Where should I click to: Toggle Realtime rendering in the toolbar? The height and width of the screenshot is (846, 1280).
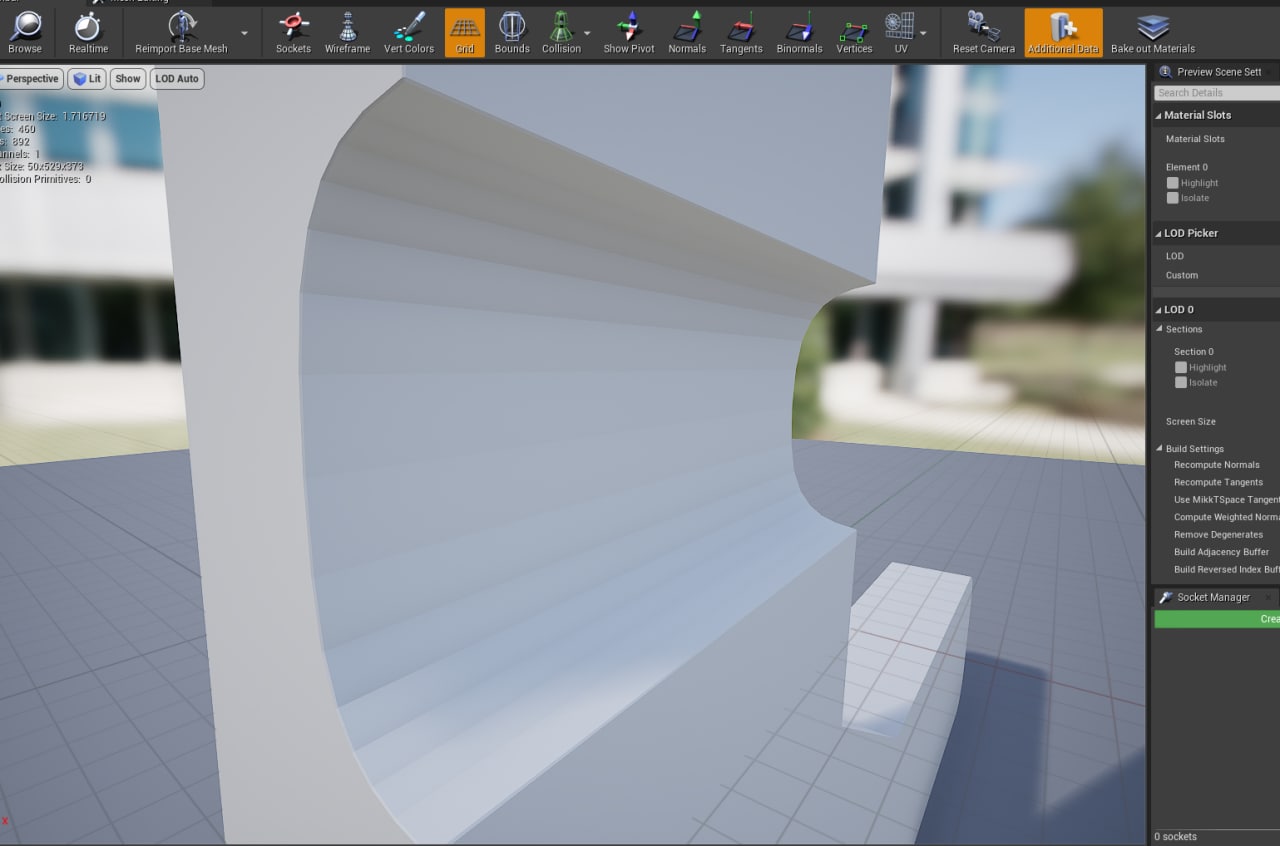88,33
